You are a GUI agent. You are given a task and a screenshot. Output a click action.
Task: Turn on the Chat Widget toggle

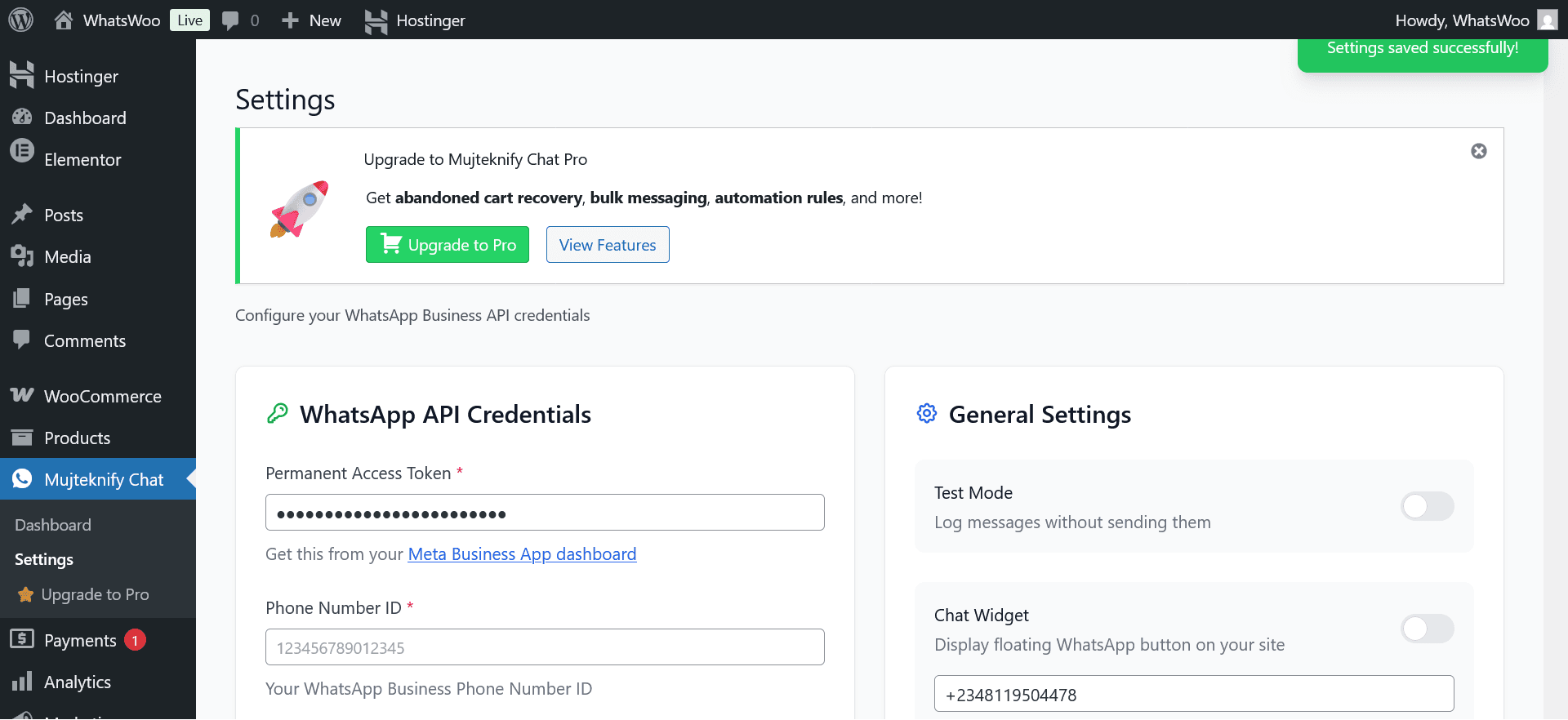[1427, 629]
